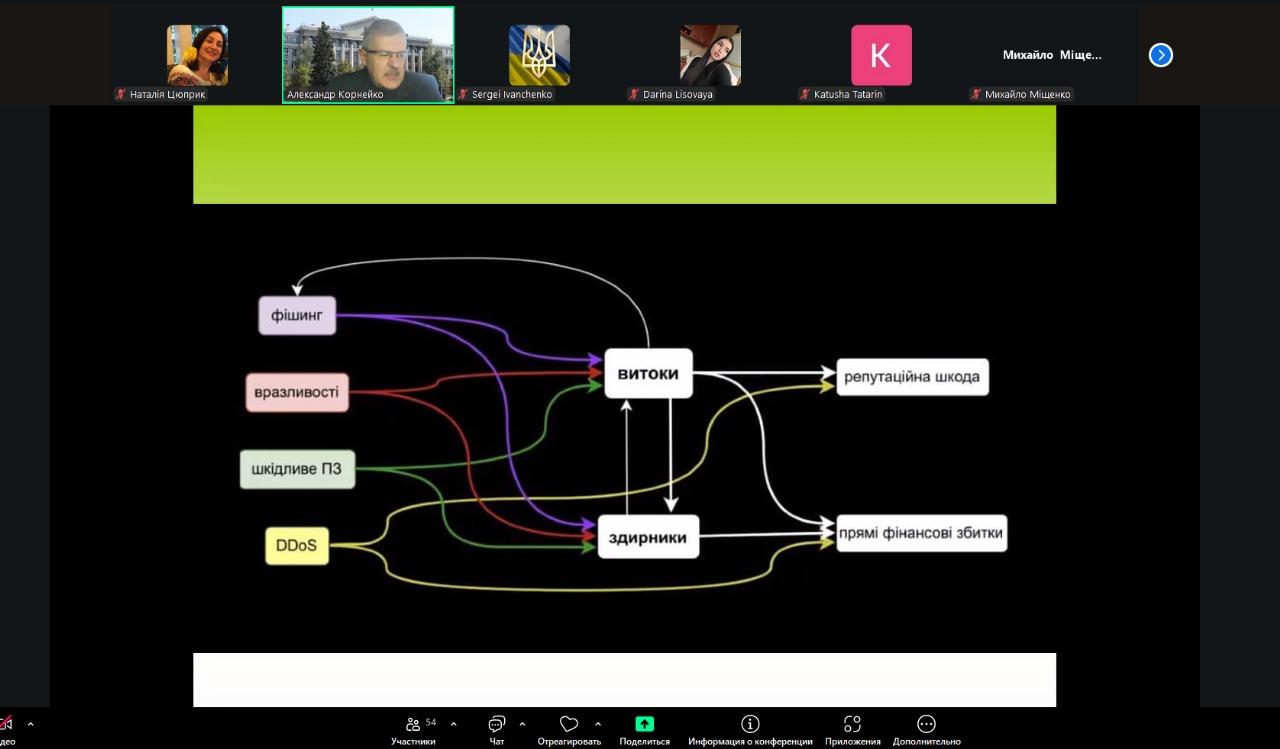This screenshot has height=749, width=1280.
Task: Select Sergei Ivanchenko's trident avatar
Action: click(539, 55)
